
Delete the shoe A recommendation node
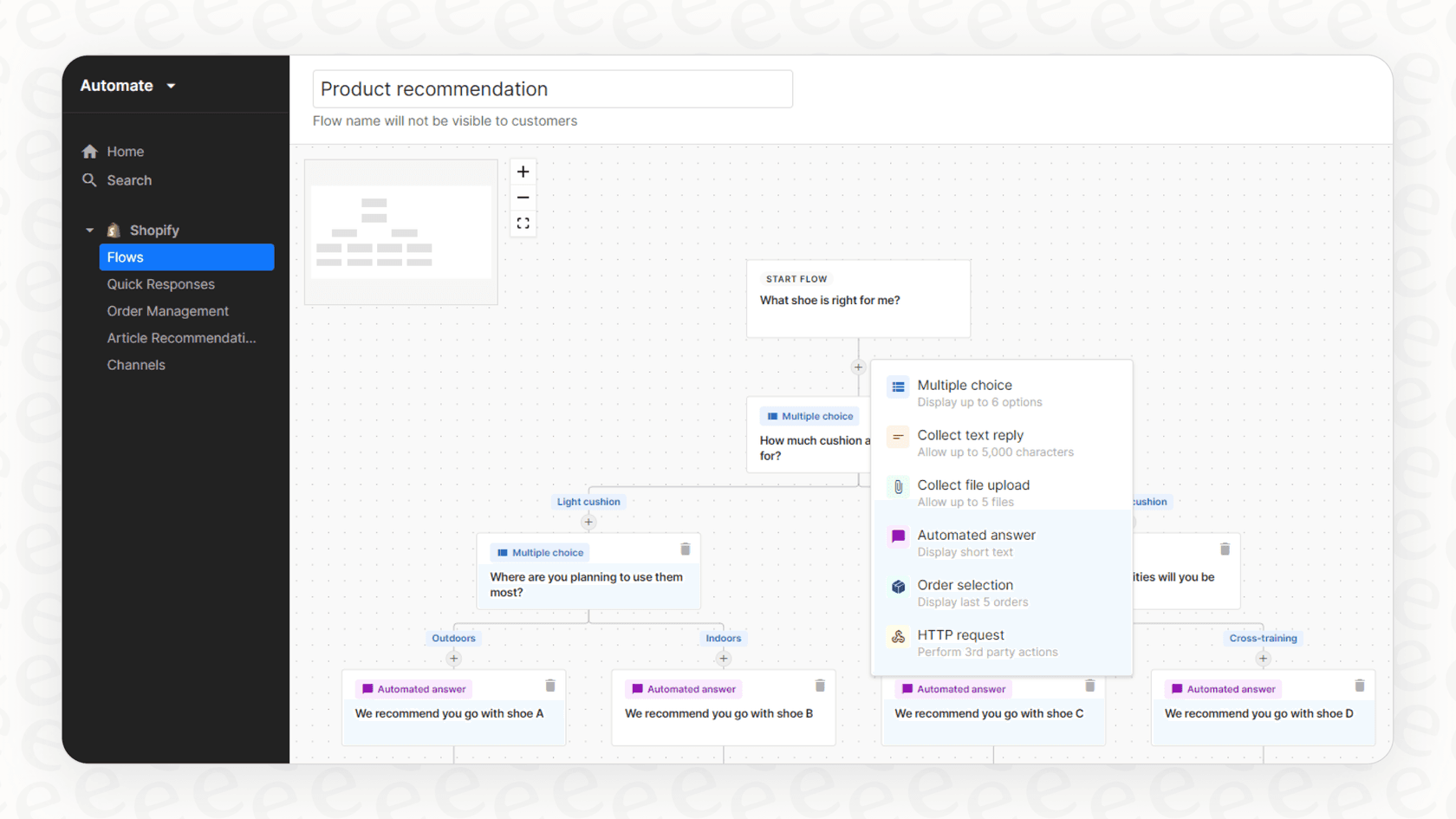click(550, 686)
